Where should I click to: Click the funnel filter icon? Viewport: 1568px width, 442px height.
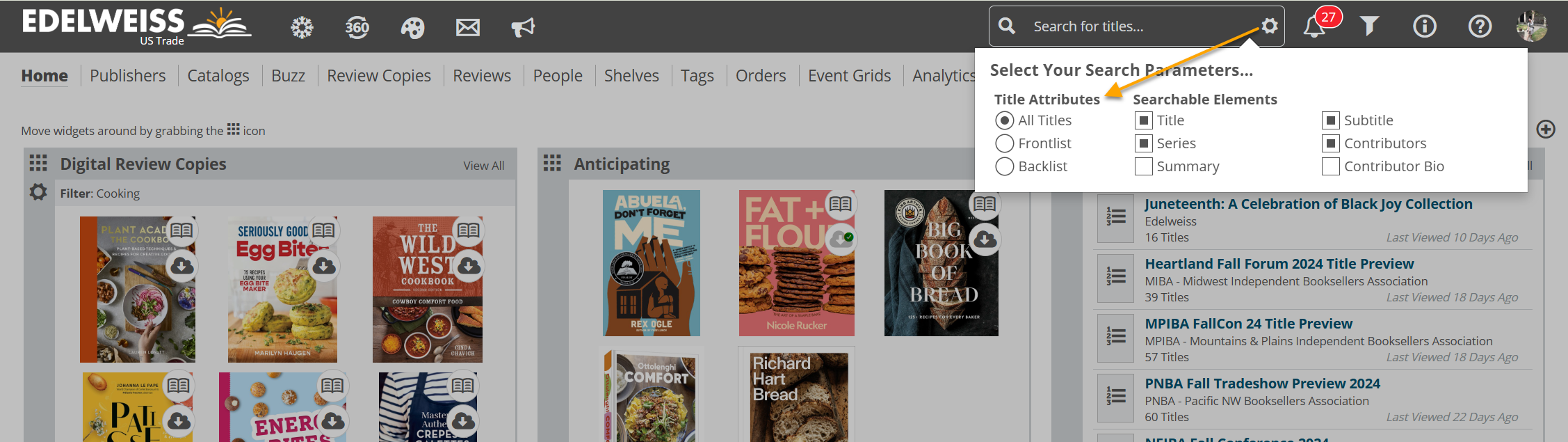coord(1369,26)
